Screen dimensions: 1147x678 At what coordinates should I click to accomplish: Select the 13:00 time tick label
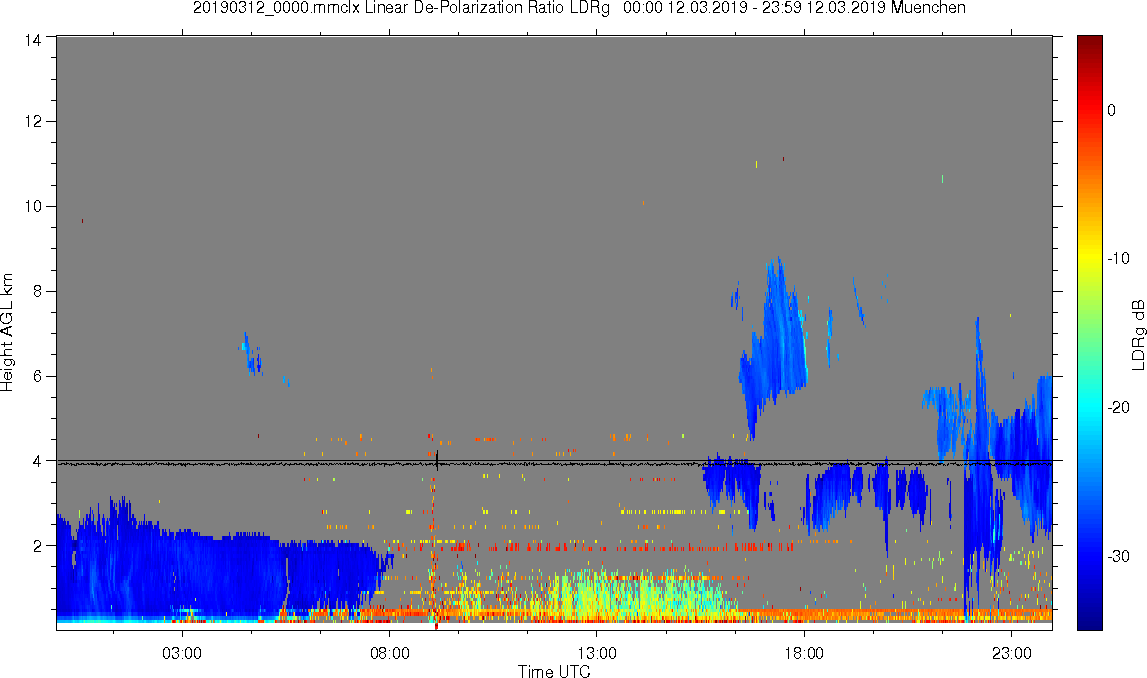coord(596,653)
